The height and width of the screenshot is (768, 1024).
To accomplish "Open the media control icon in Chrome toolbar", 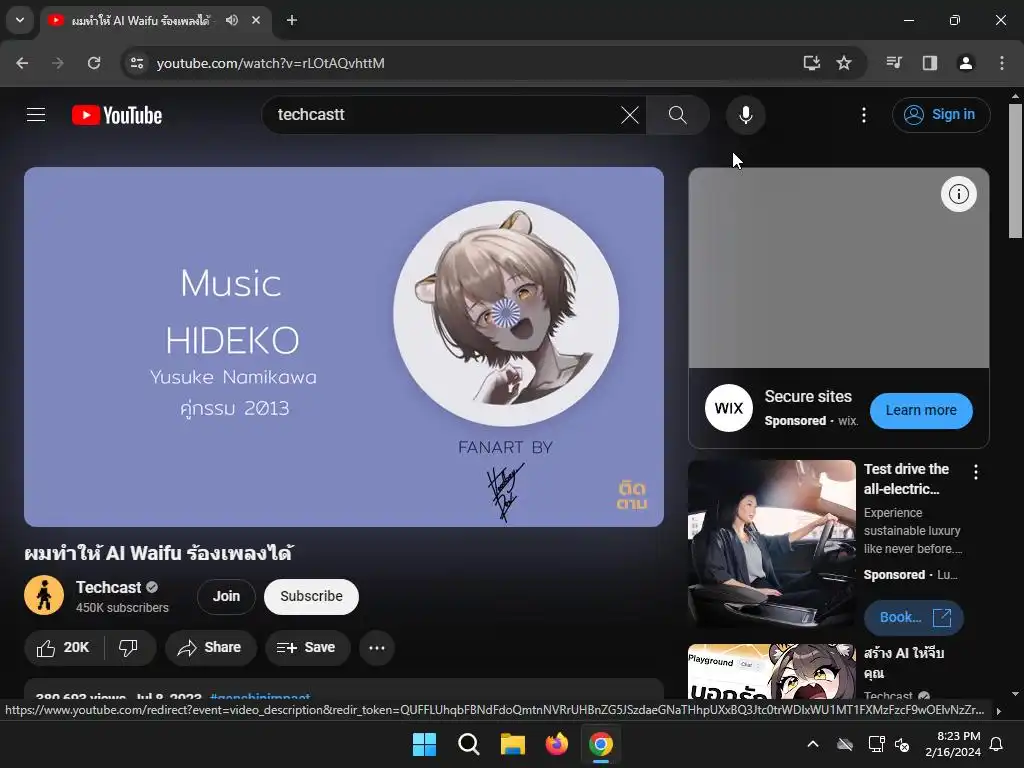I will (x=894, y=63).
